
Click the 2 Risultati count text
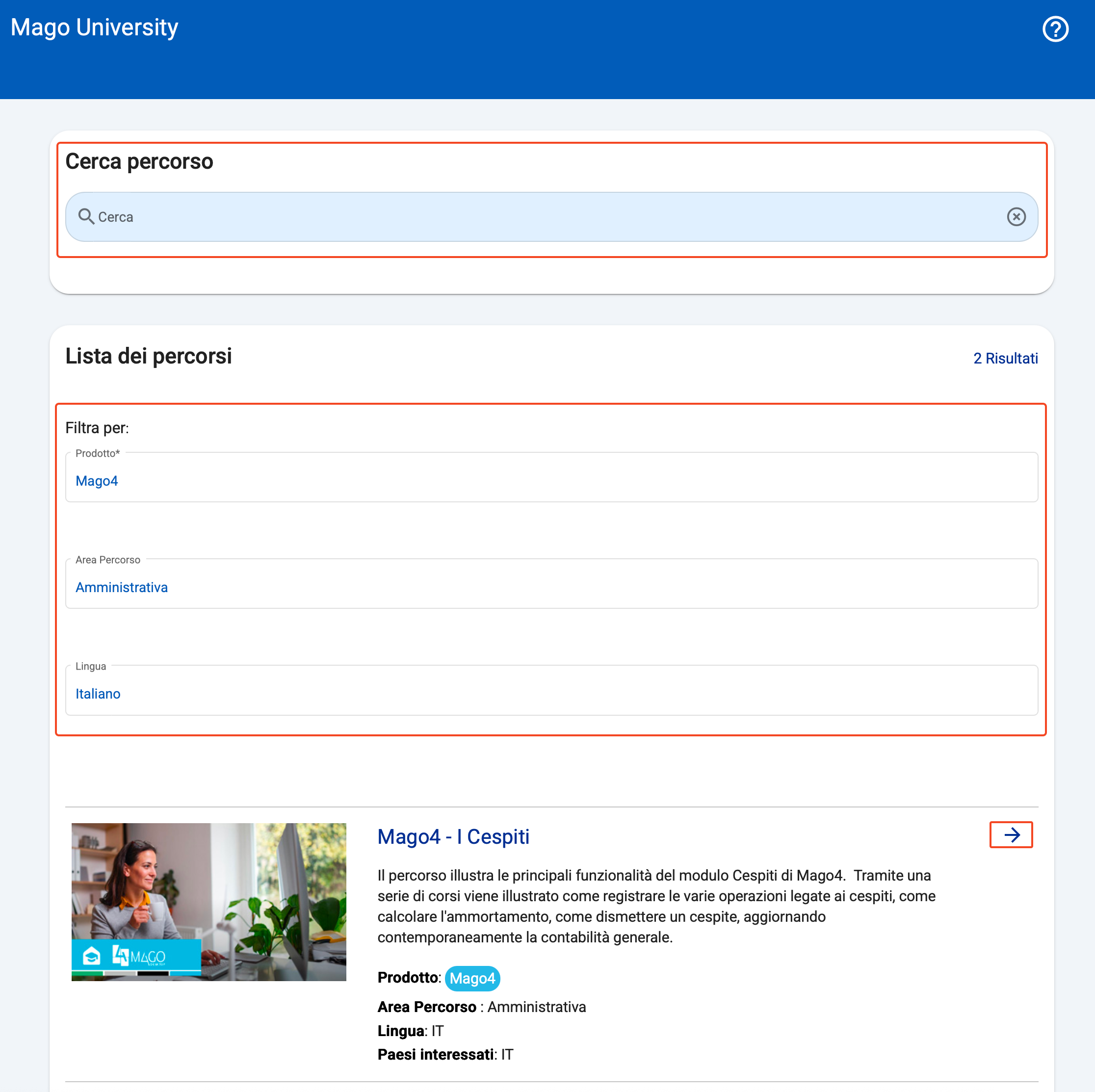pos(1005,358)
